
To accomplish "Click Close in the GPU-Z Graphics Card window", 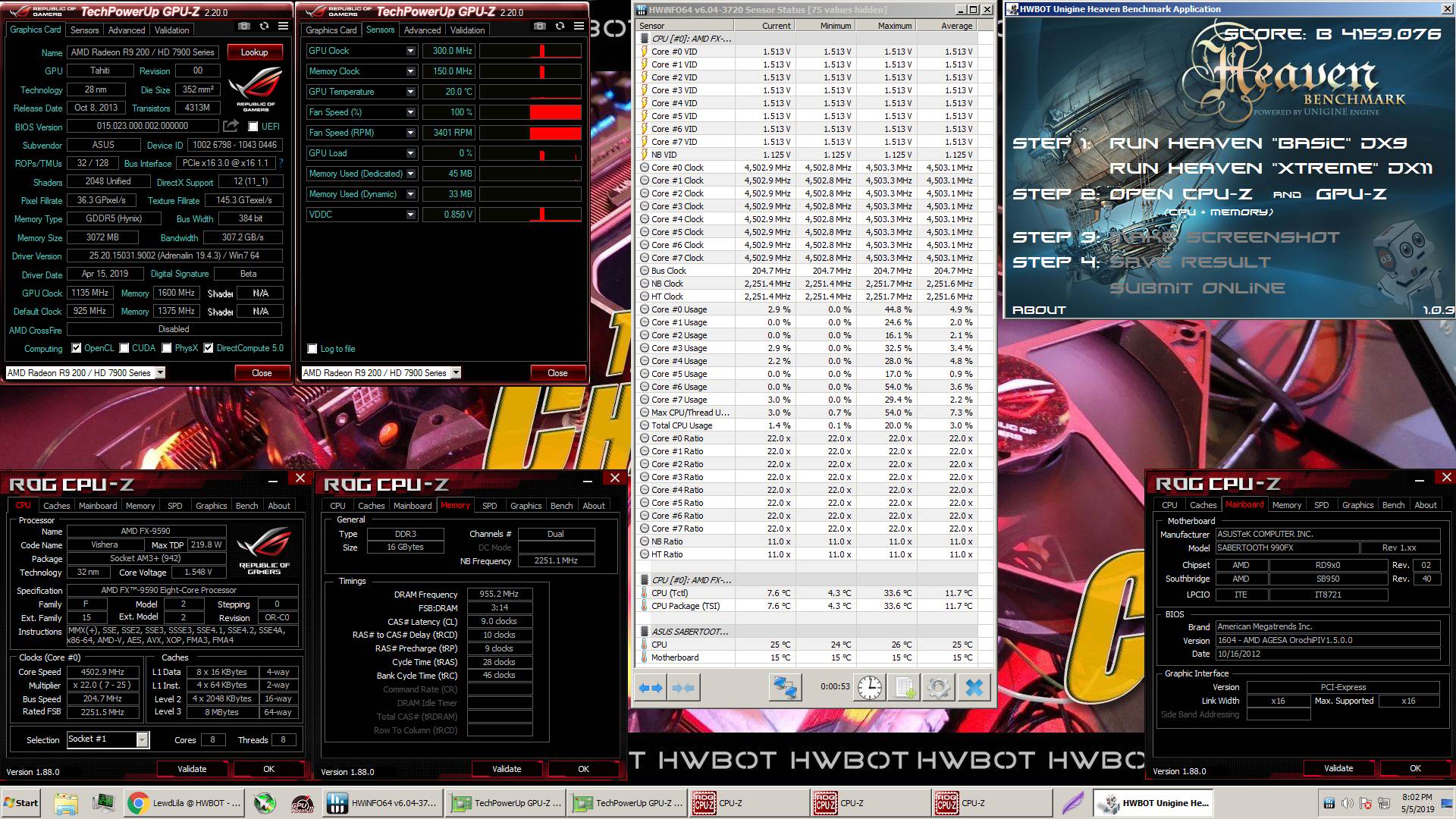I will pyautogui.click(x=262, y=372).
